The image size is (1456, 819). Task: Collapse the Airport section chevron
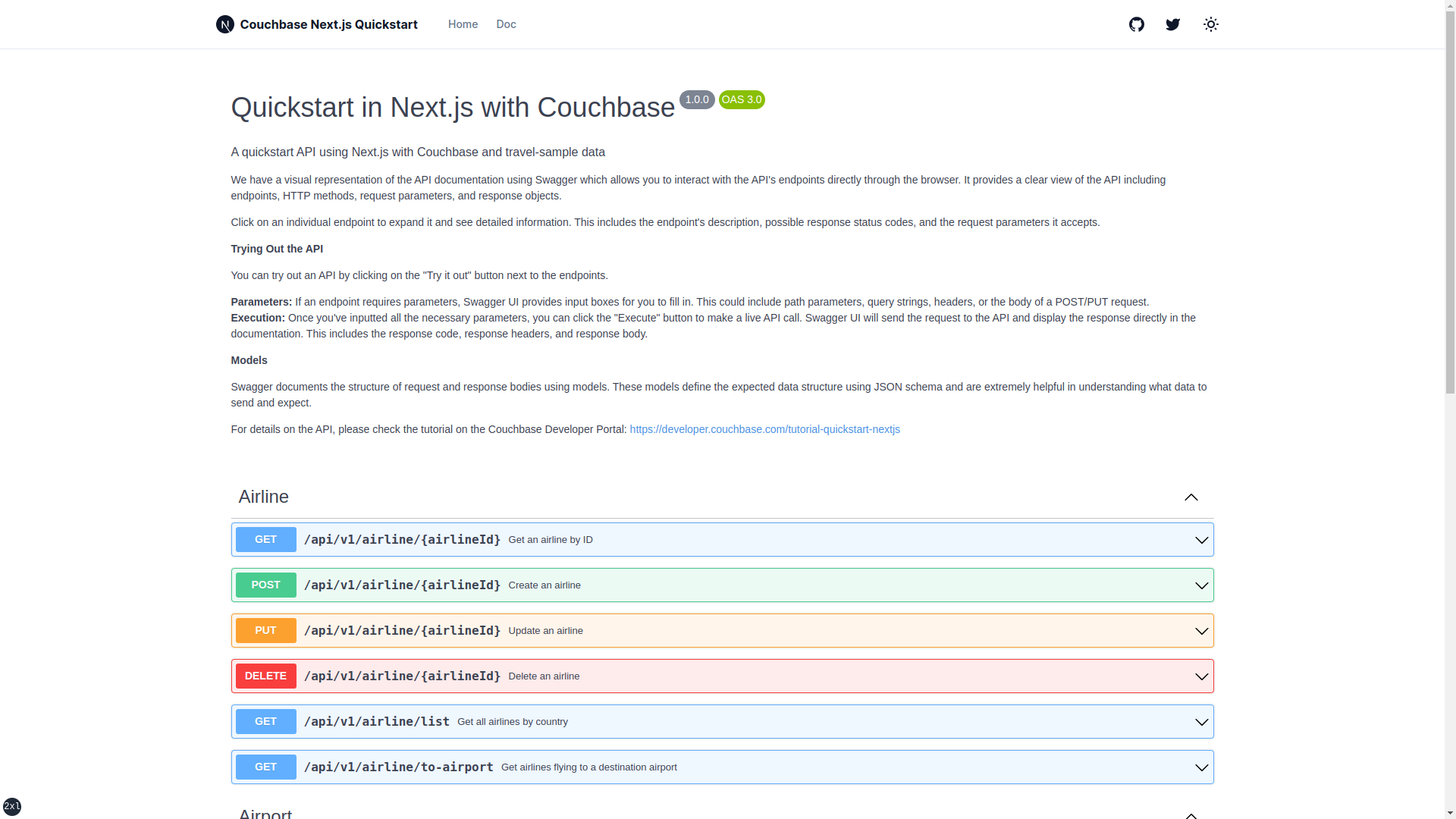(1191, 814)
